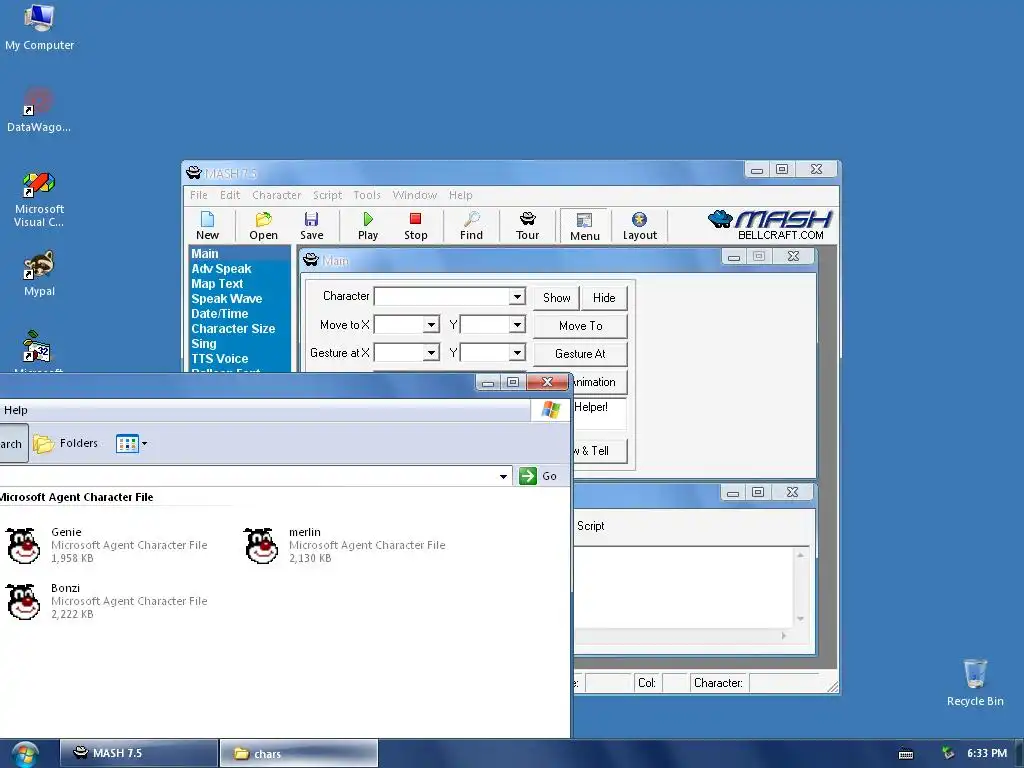1024x768 pixels.
Task: Click the script area's vertical scrollbar down arrow
Action: [x=800, y=618]
